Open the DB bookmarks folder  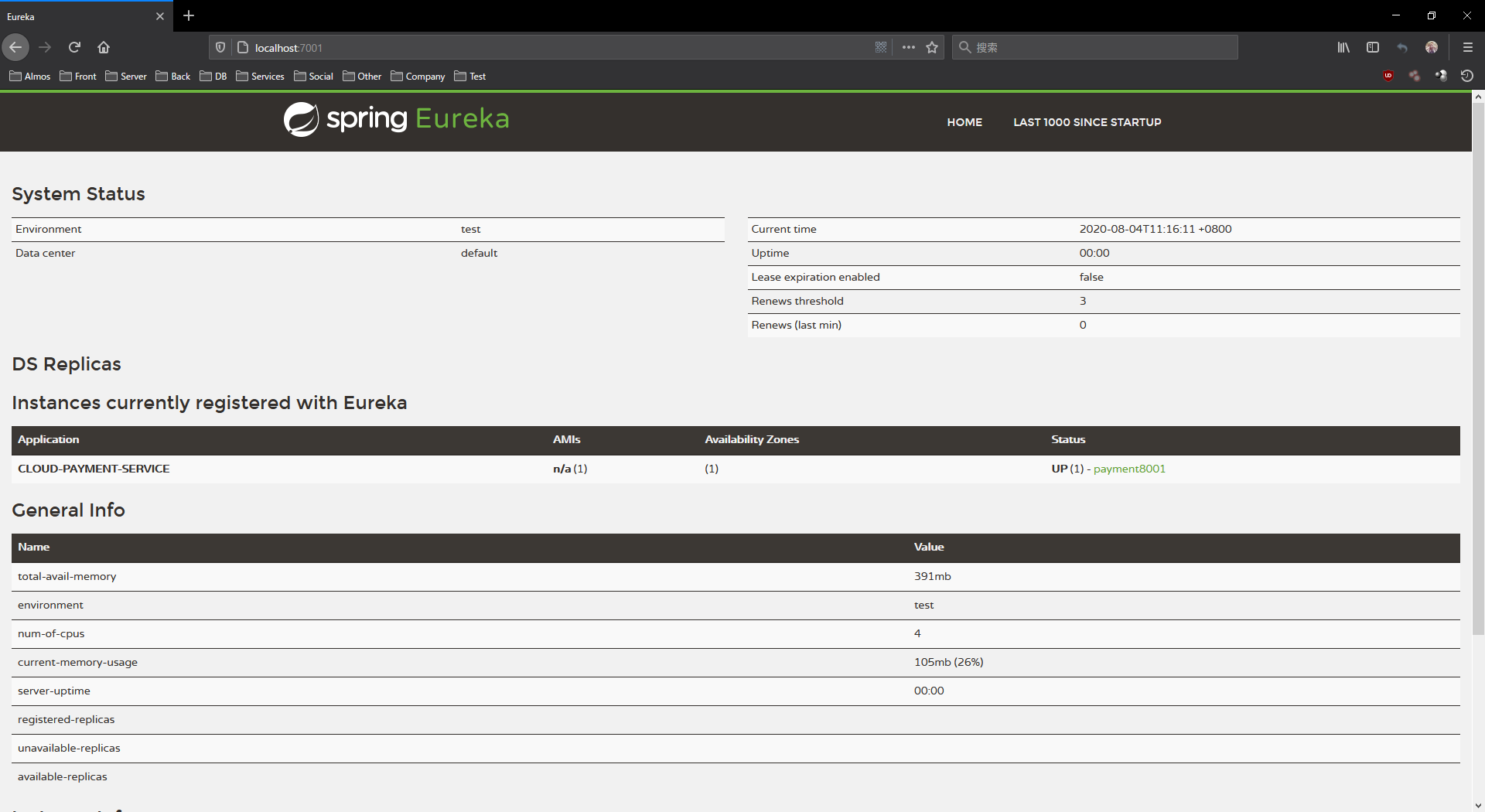pos(213,76)
